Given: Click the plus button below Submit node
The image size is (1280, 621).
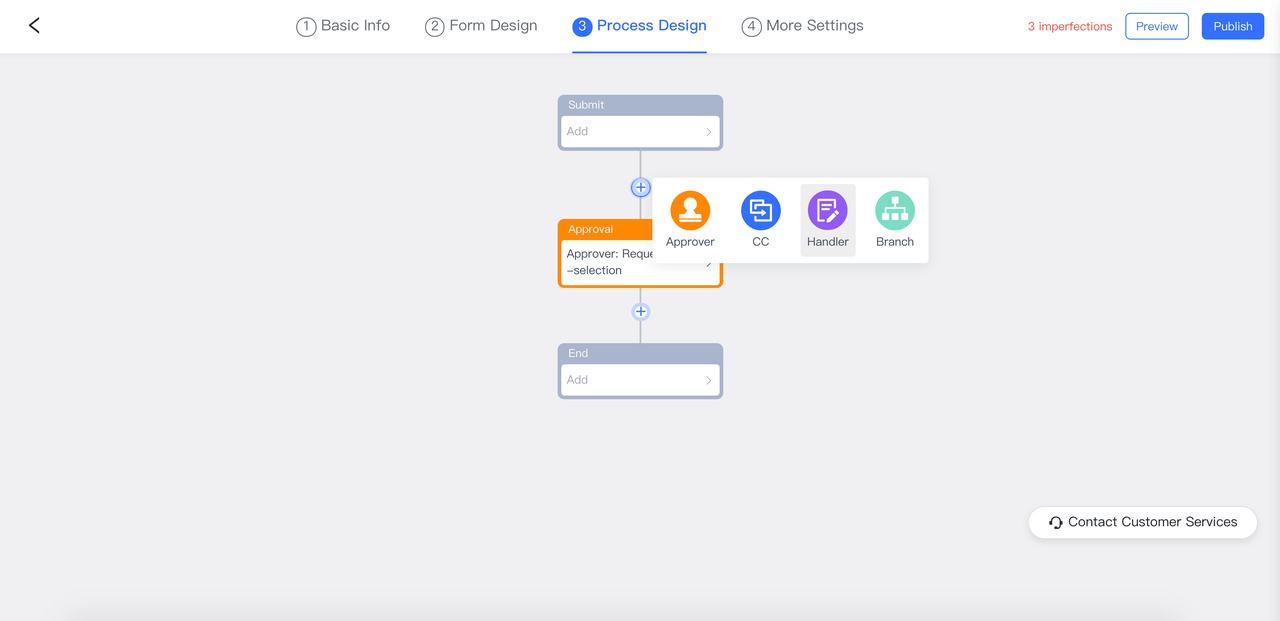Looking at the screenshot, I should pyautogui.click(x=641, y=188).
